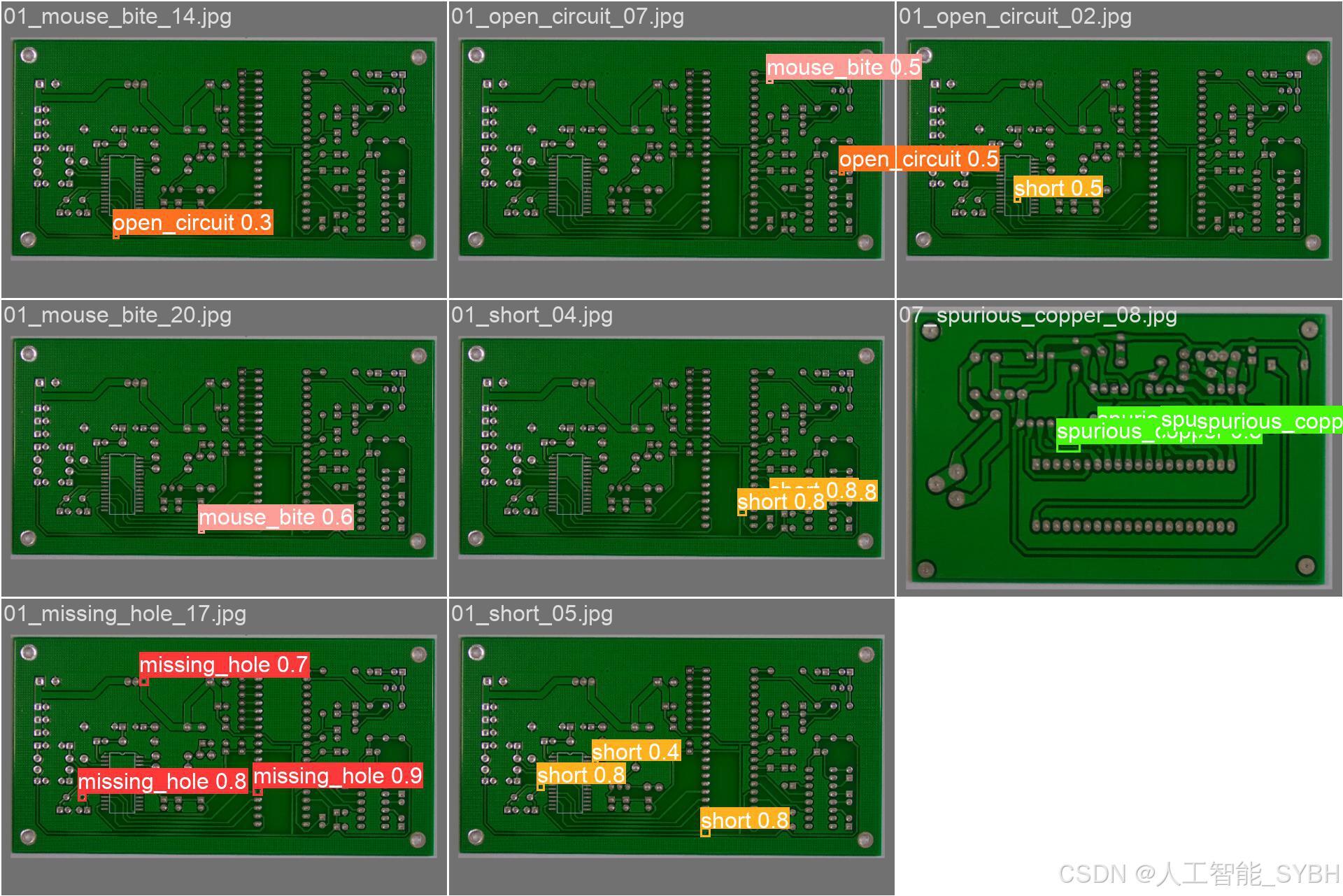Click the mouse_bite 0.6 label in 01_mouse_bite_20
Image resolution: width=1343 pixels, height=896 pixels.
[275, 517]
